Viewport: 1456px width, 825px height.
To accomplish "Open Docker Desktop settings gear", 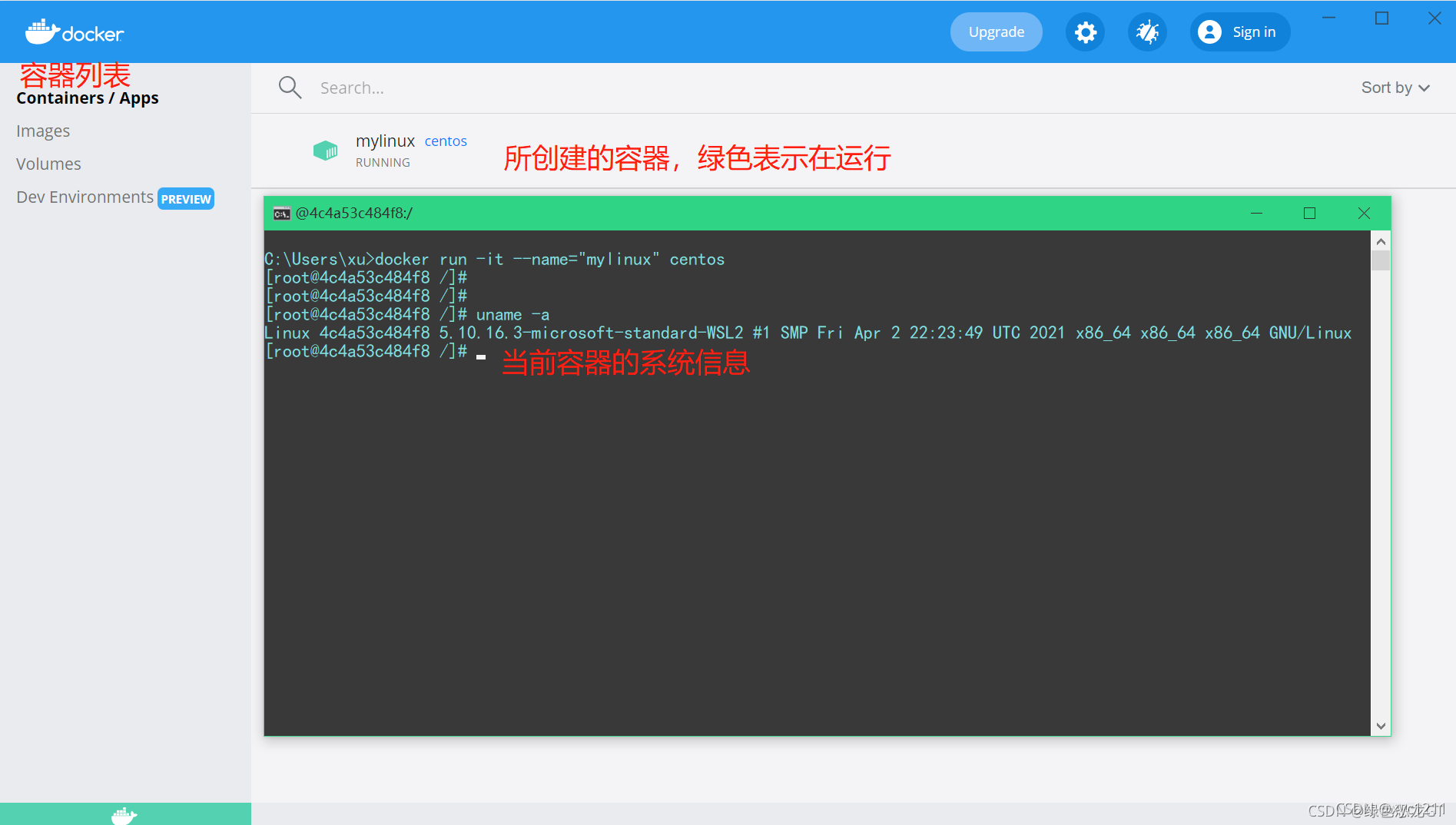I will point(1085,31).
